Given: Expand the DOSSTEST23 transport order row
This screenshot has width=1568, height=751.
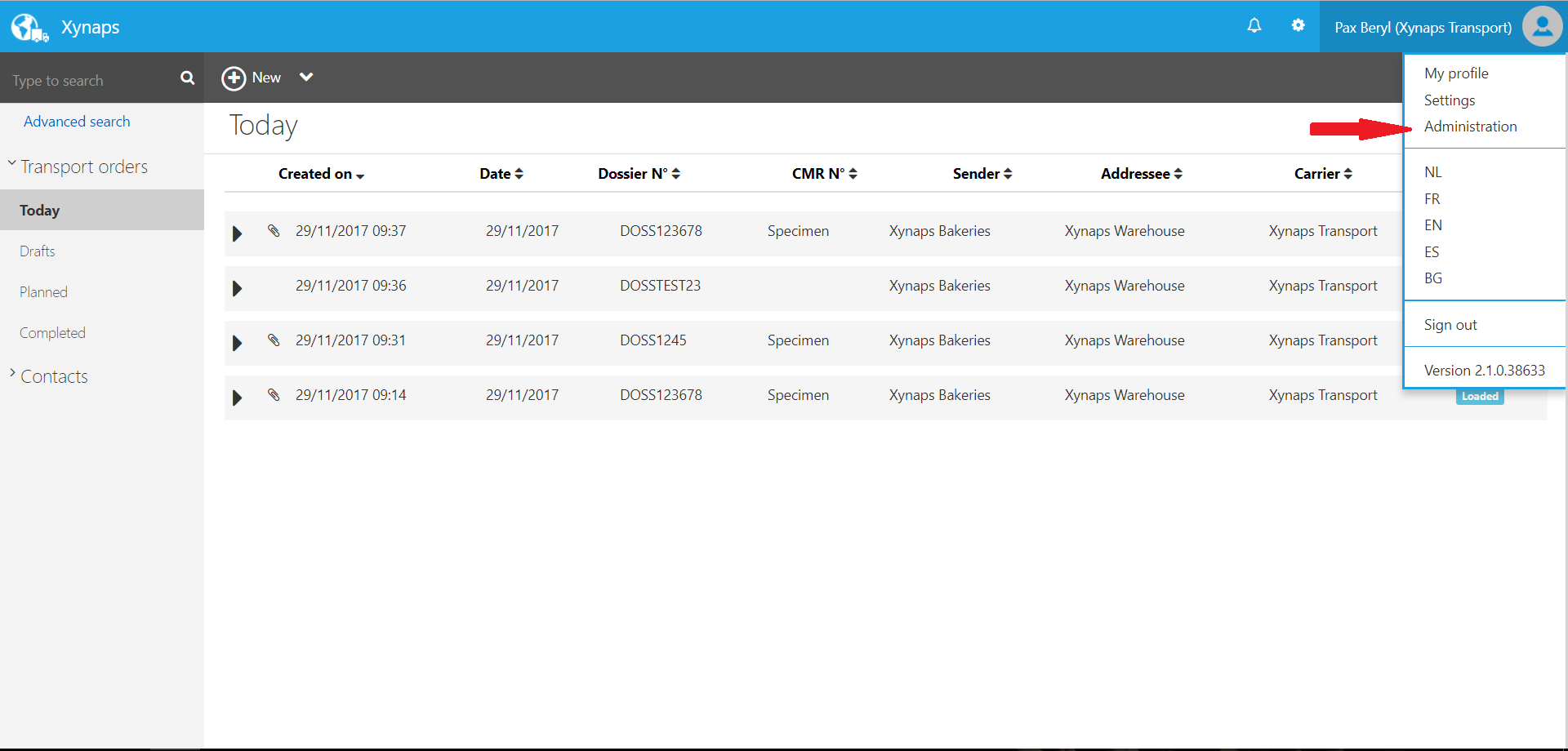Looking at the screenshot, I should [237, 287].
